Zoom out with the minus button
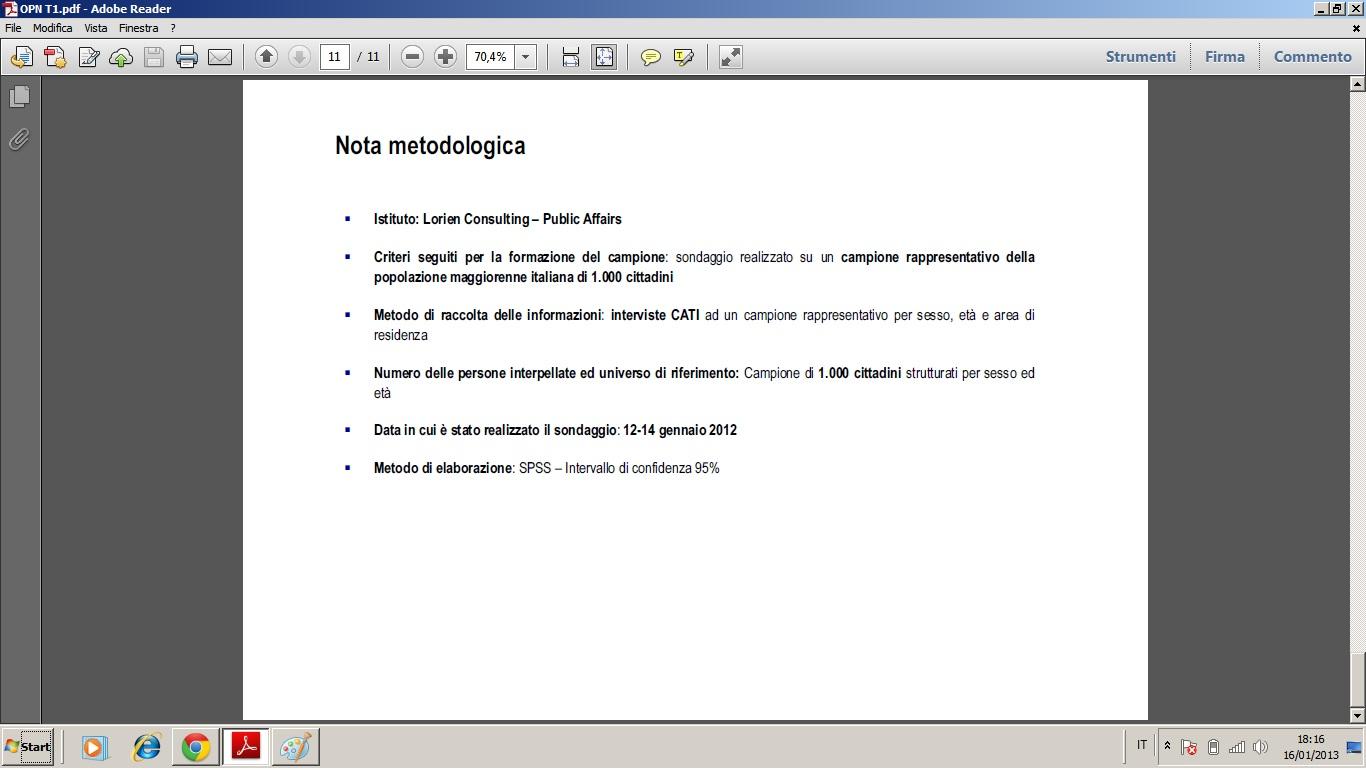1366x770 pixels. coord(412,57)
